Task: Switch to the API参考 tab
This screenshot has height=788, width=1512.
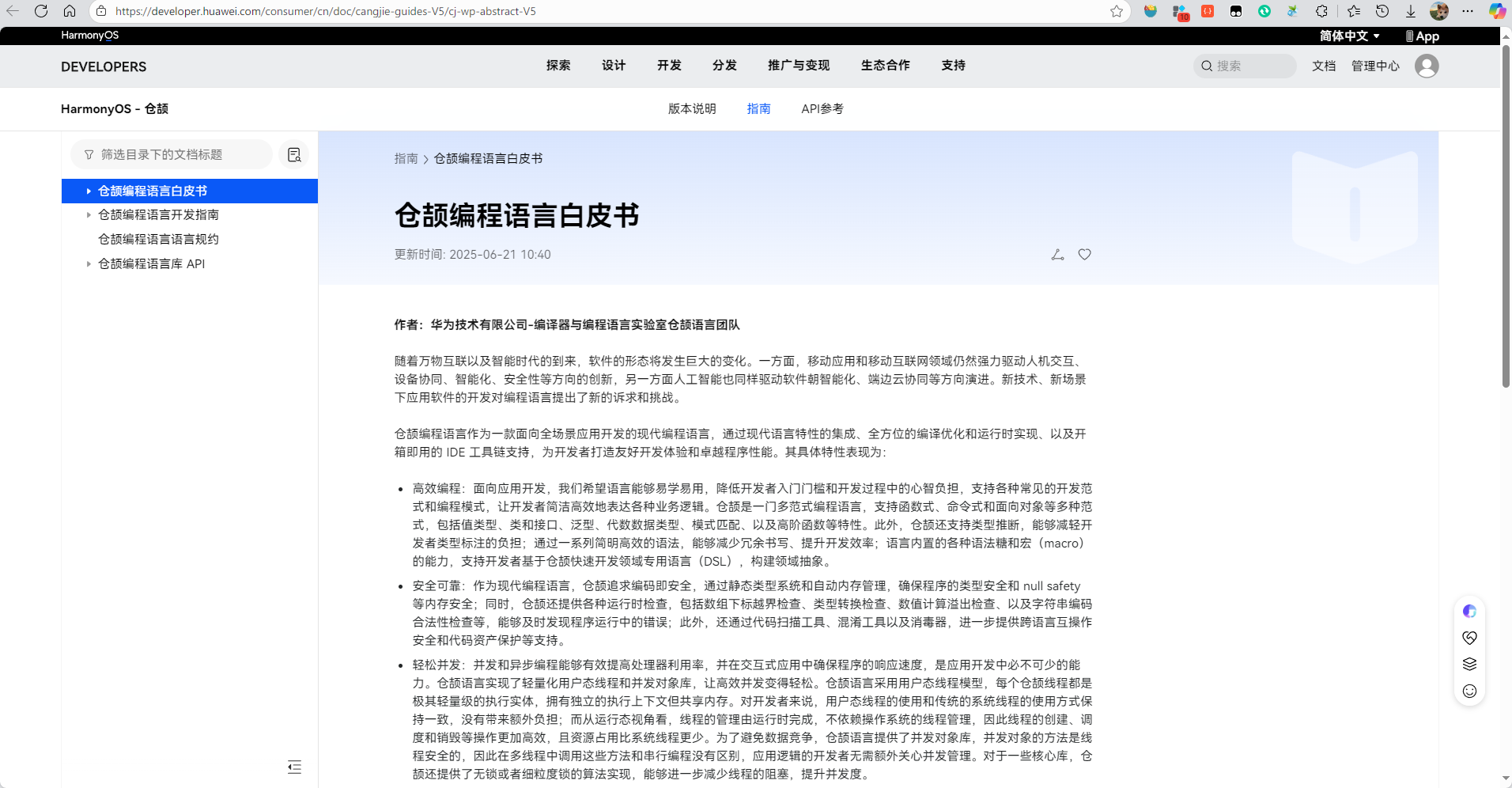Action: click(x=822, y=109)
